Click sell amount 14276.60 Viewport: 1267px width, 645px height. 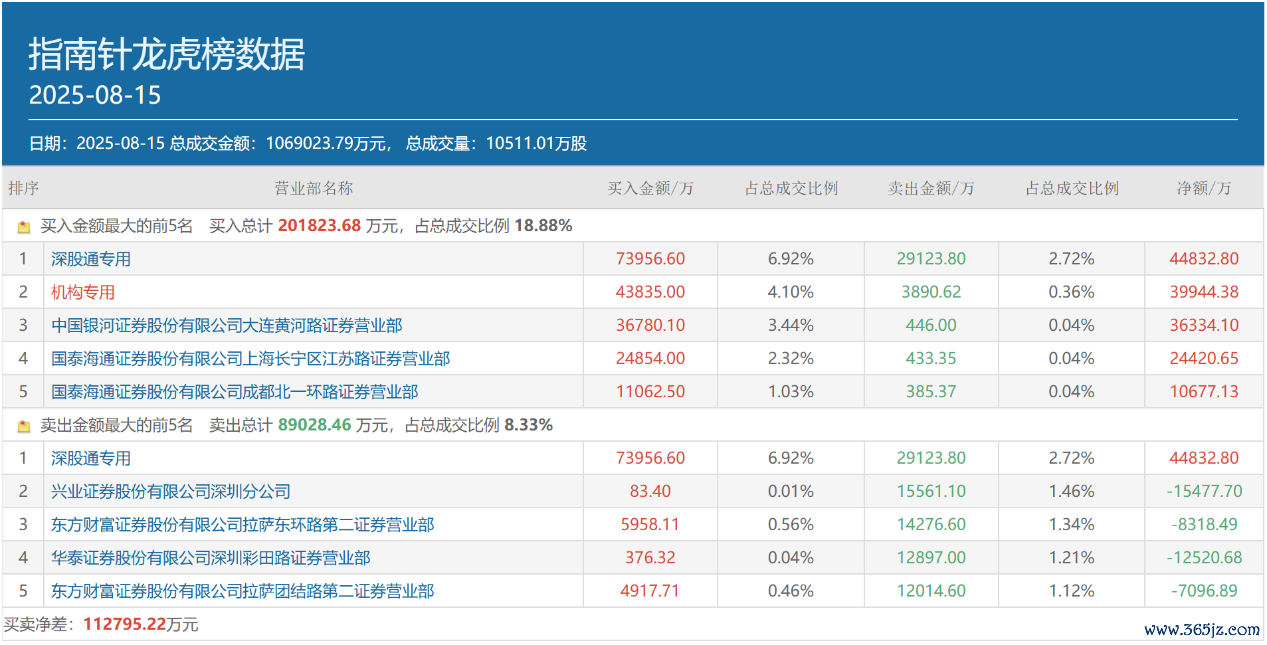tap(931, 524)
